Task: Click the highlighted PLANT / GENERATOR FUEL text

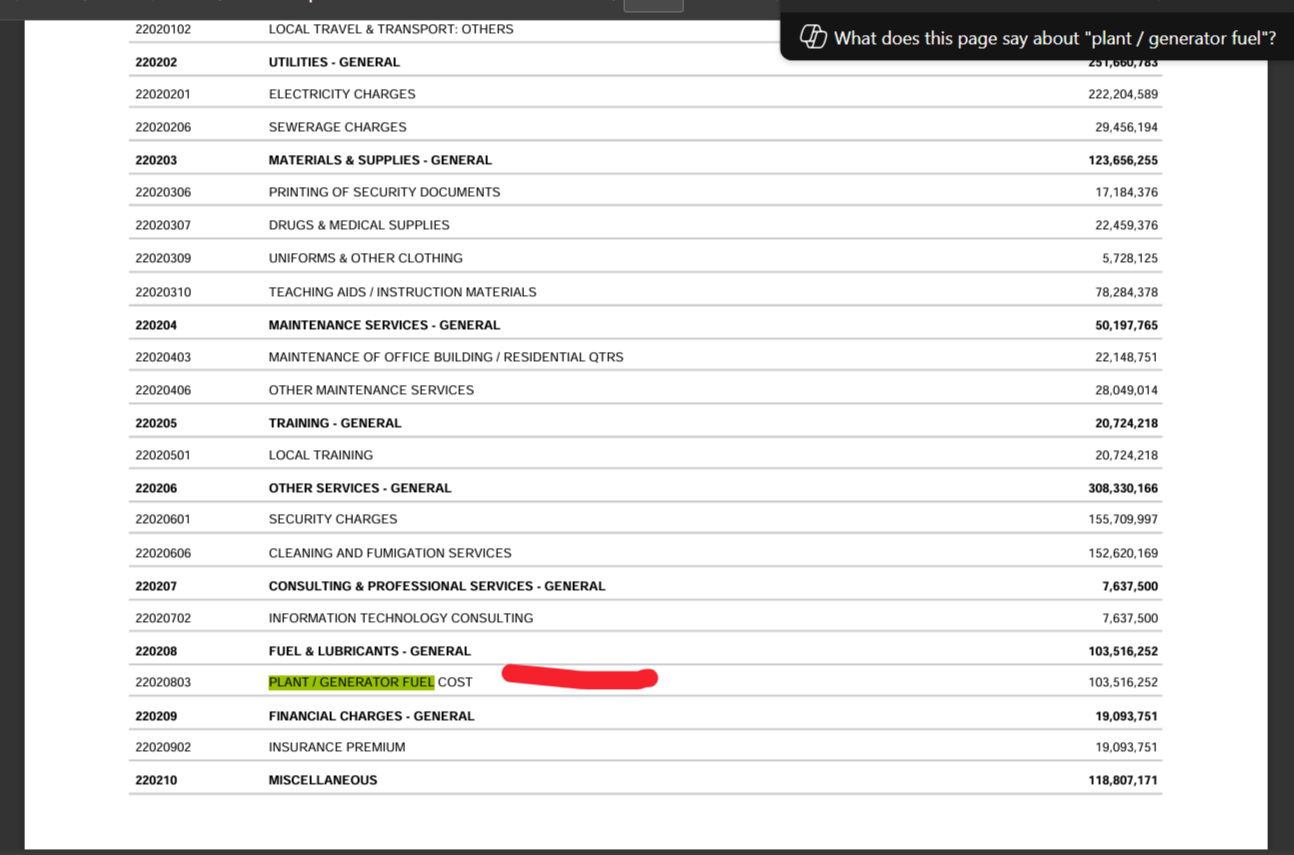Action: [x=351, y=683]
